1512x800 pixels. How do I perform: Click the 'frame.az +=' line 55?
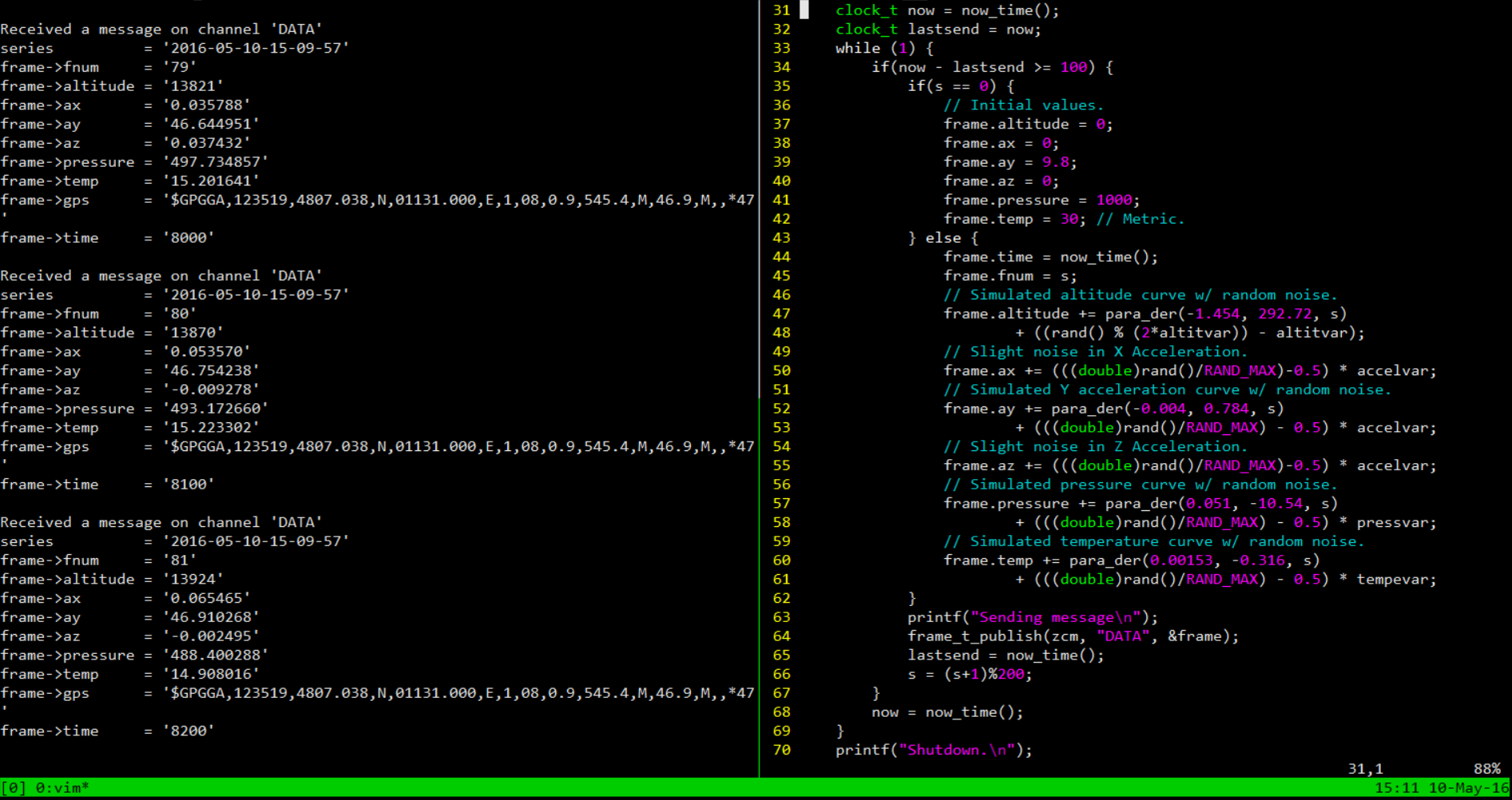coord(1190,465)
